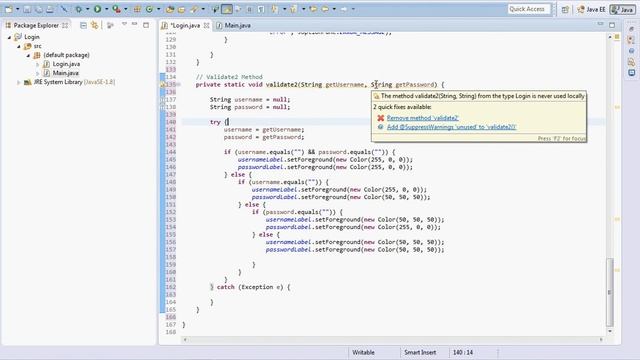The image size is (640, 360).
Task: Click into the Quick Access field
Action: pos(529,9)
